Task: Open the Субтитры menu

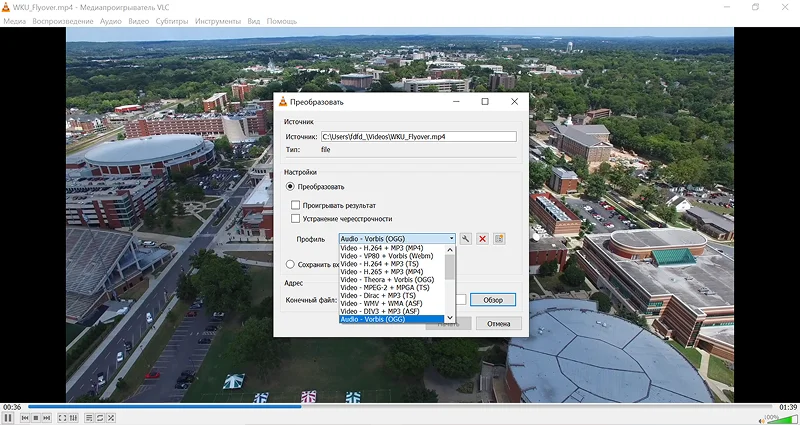Action: (x=172, y=21)
